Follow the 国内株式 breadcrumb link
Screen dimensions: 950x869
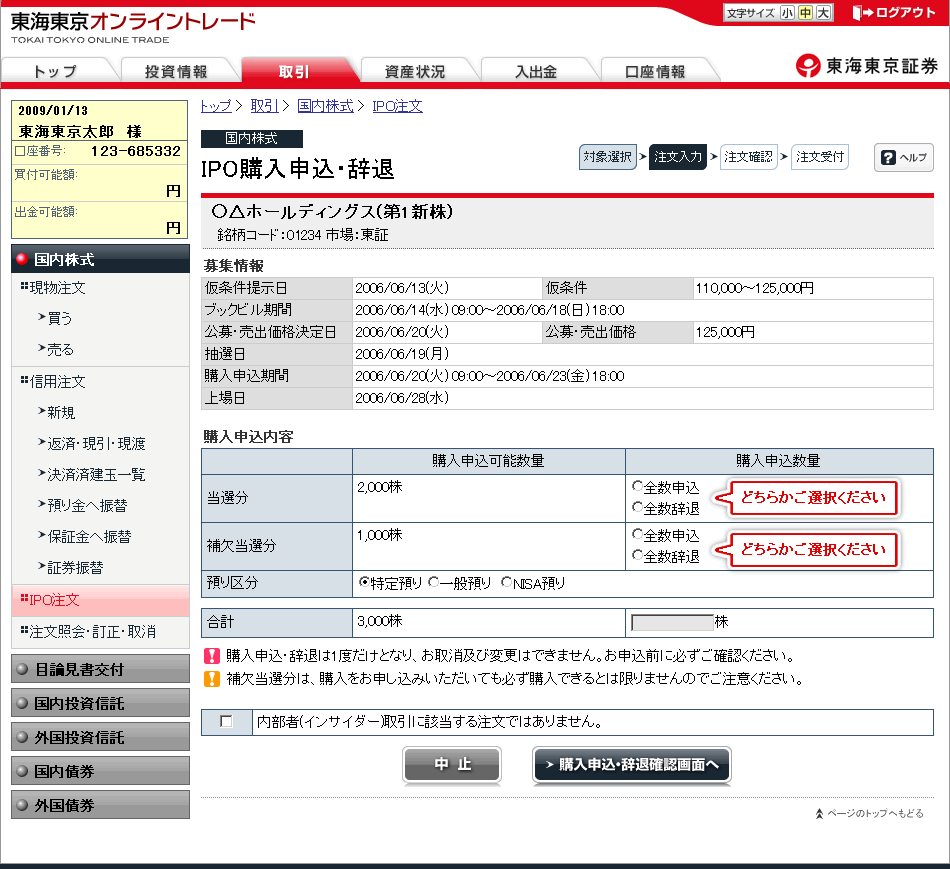[325, 106]
